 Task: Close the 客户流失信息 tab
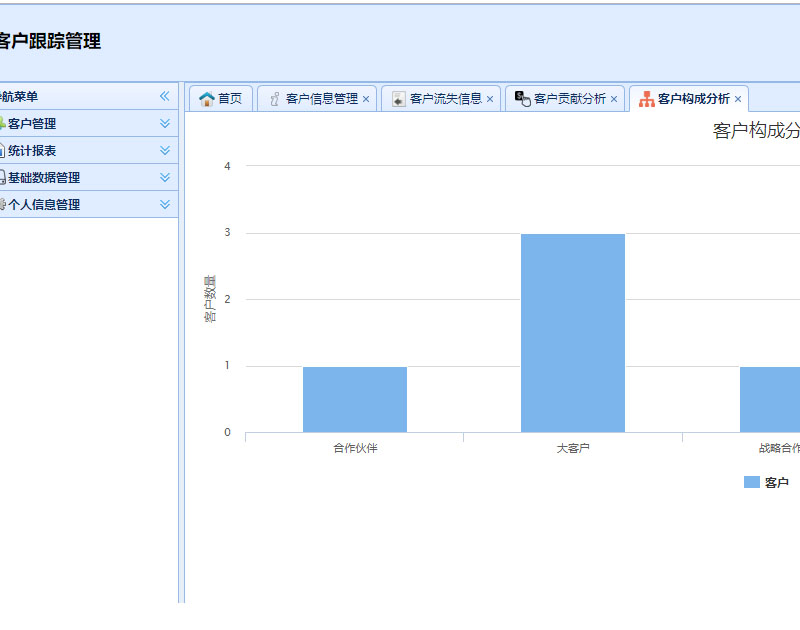coord(490,100)
